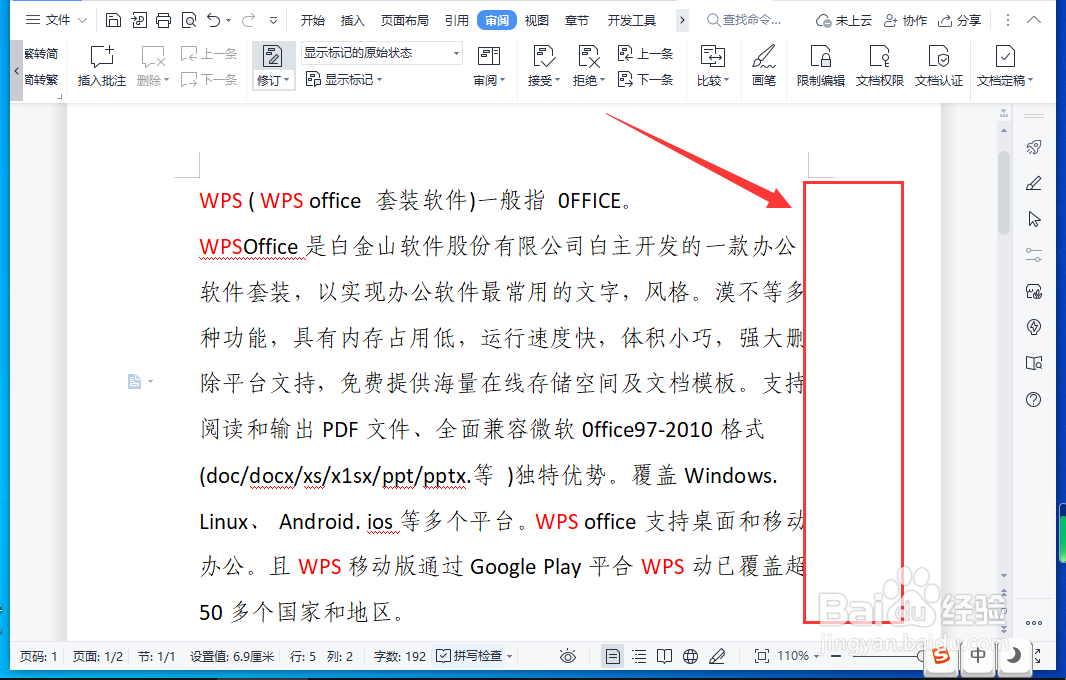Expand the quick access toolbar dropdown
This screenshot has height=680, width=1066.
tap(273, 20)
